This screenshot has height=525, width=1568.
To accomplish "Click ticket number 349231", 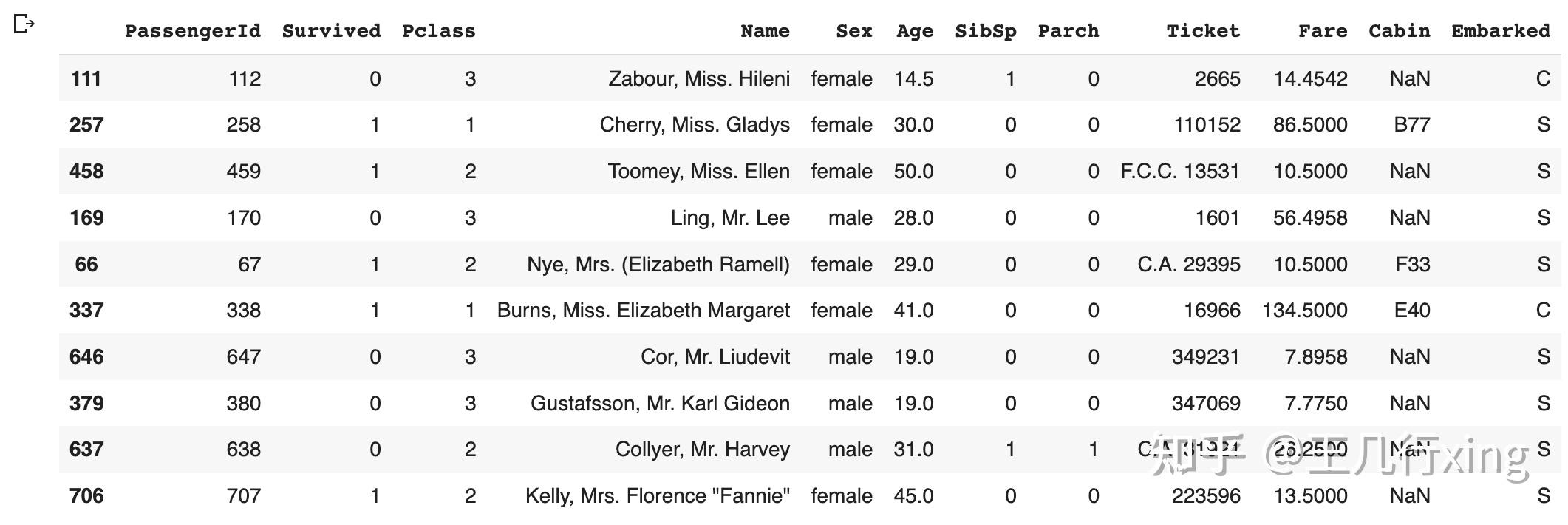I will 1205,357.
